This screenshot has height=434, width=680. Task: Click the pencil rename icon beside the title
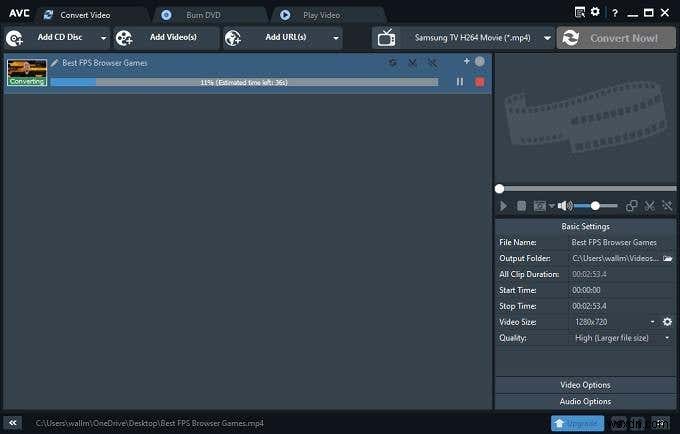(54, 63)
